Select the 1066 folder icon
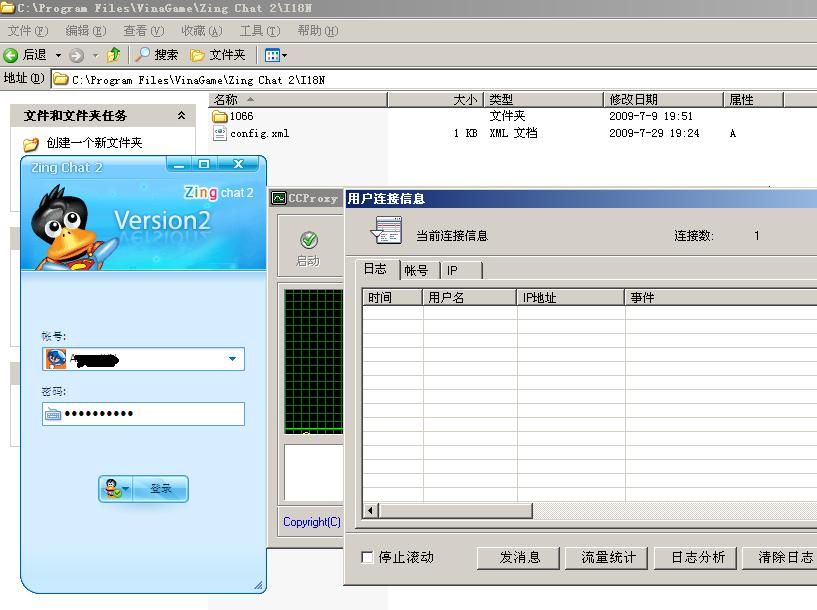 [x=220, y=116]
